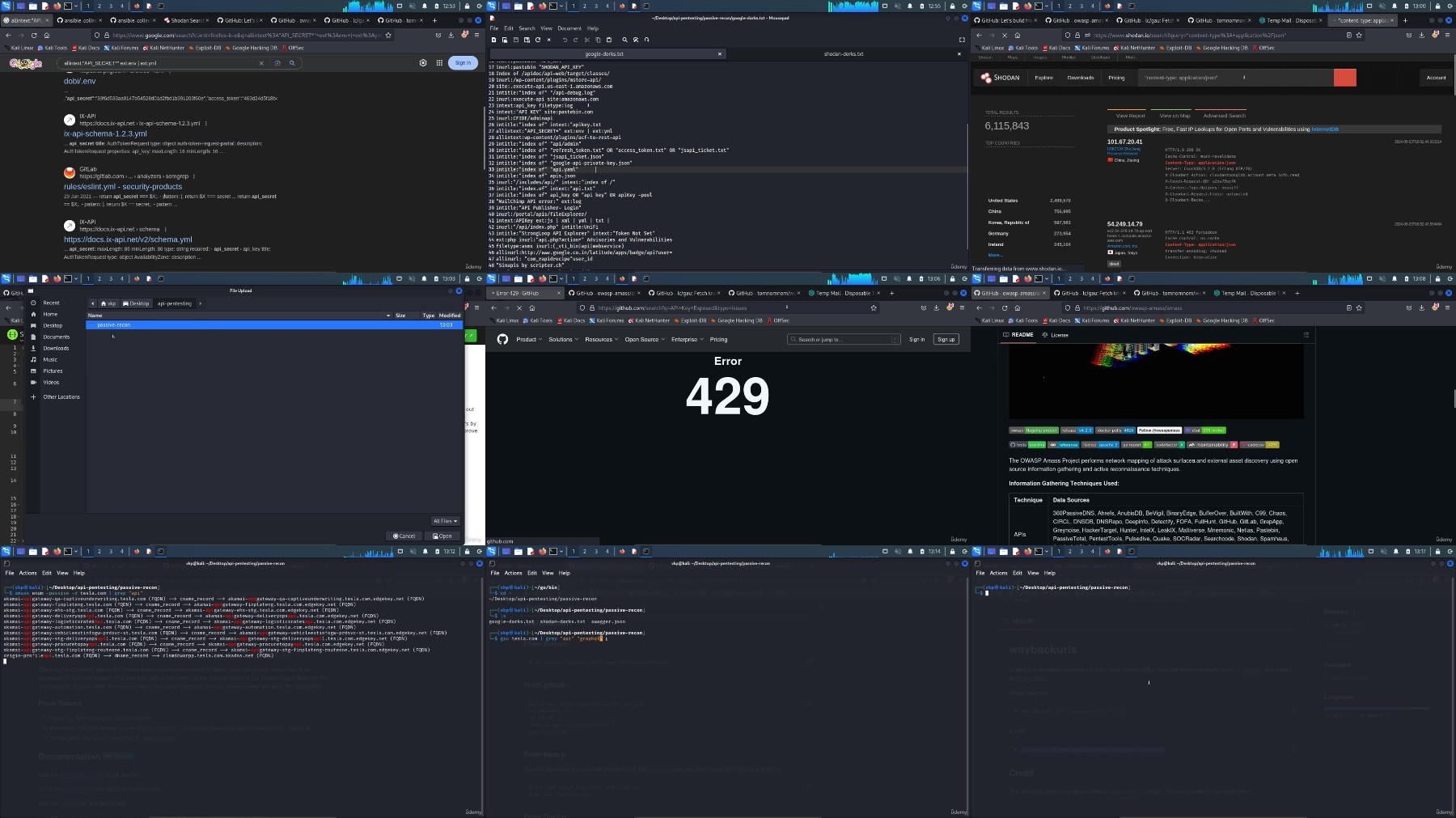1456x818 pixels.
Task: Click the search-by-image lens icon in Google search box
Action: [x=277, y=62]
